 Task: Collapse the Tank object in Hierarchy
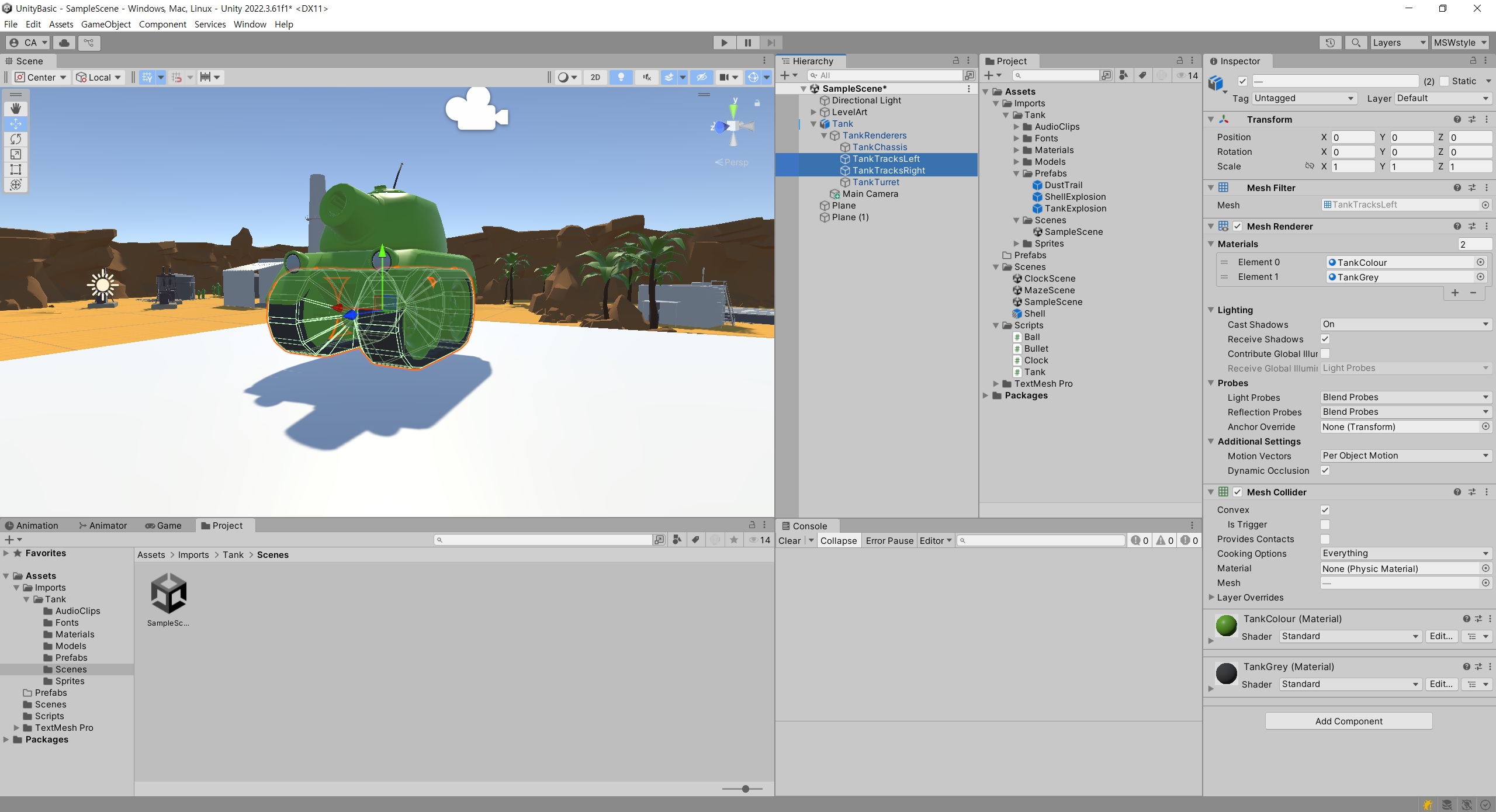pos(813,124)
